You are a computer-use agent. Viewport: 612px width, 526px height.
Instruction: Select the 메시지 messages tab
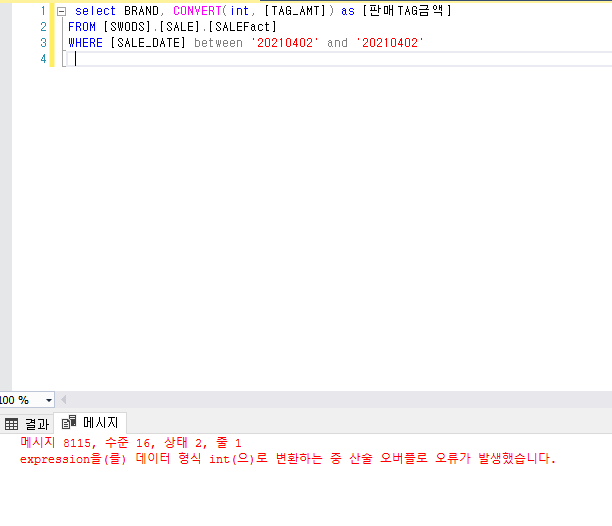click(x=90, y=423)
